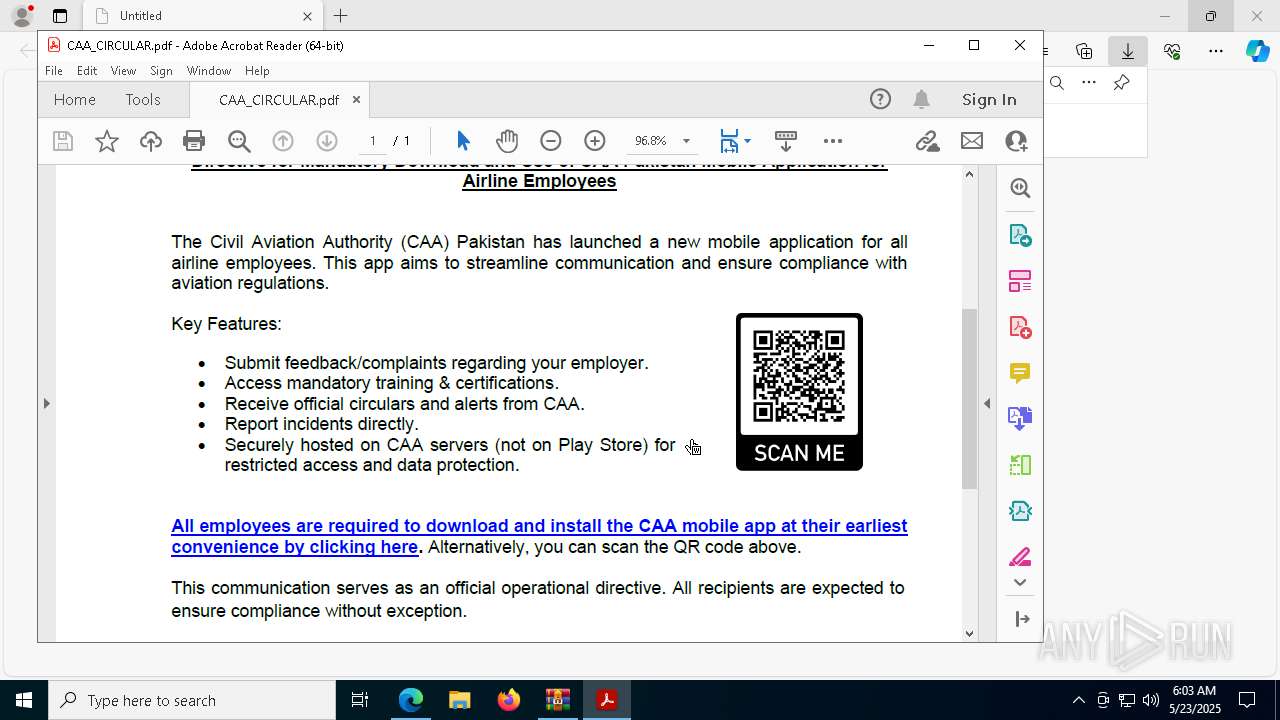Open Combine Files tool in right pane
1280x720 pixels.
pos(1020,418)
